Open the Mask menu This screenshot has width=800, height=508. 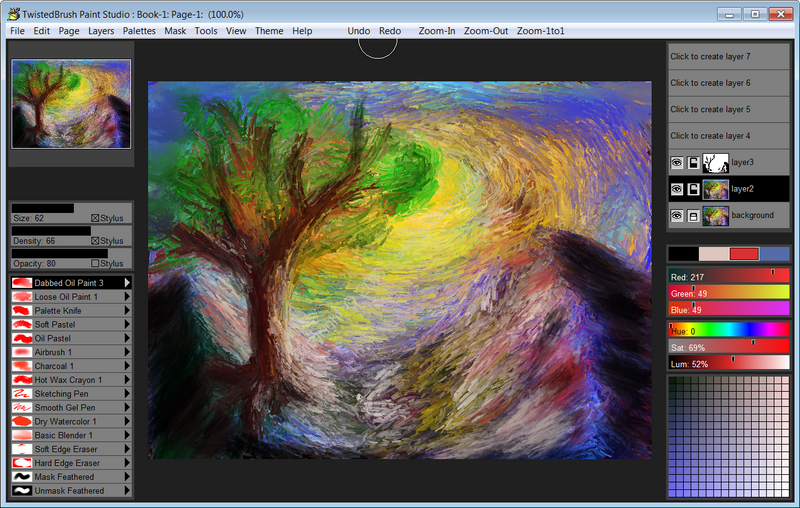(x=175, y=31)
